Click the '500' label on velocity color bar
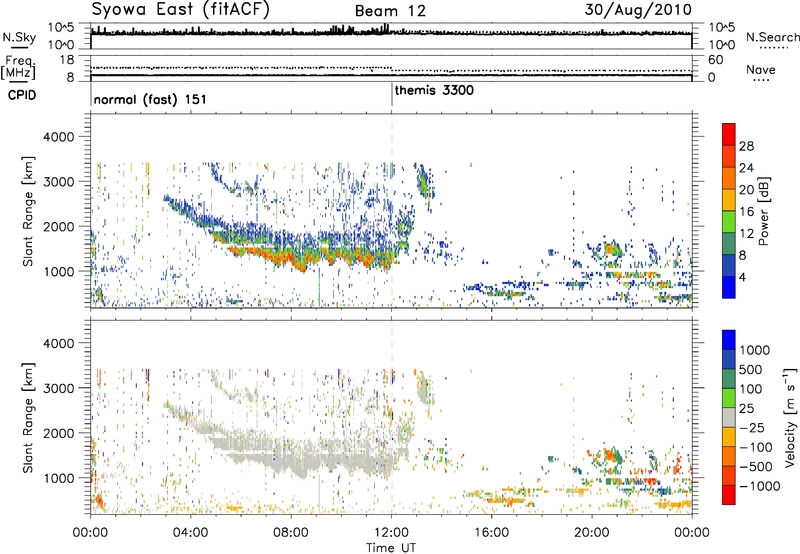The width and height of the screenshot is (800, 554). [x=751, y=370]
